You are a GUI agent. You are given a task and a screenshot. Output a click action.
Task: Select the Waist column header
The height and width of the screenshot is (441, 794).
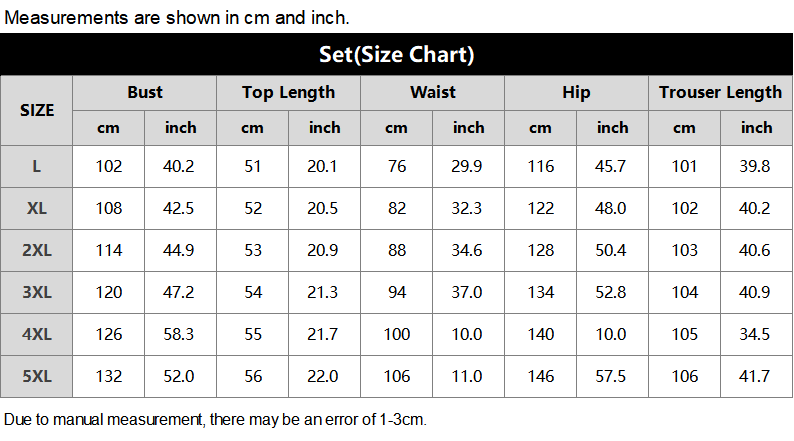[432, 93]
